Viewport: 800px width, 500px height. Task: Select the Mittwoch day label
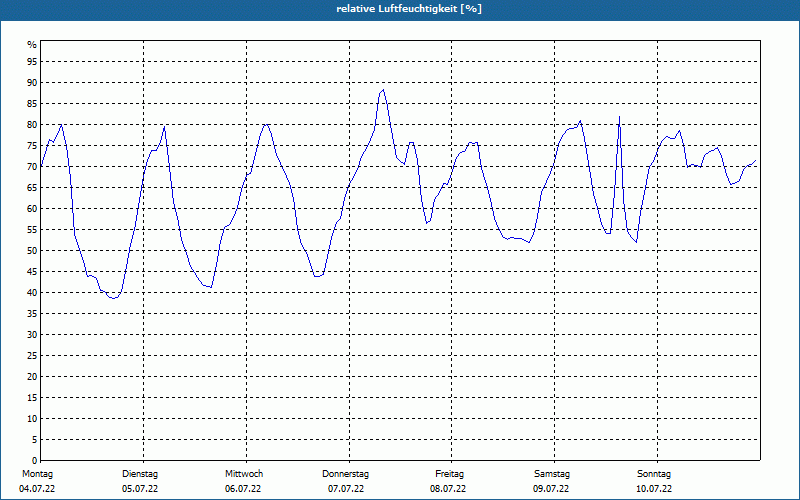(244, 474)
